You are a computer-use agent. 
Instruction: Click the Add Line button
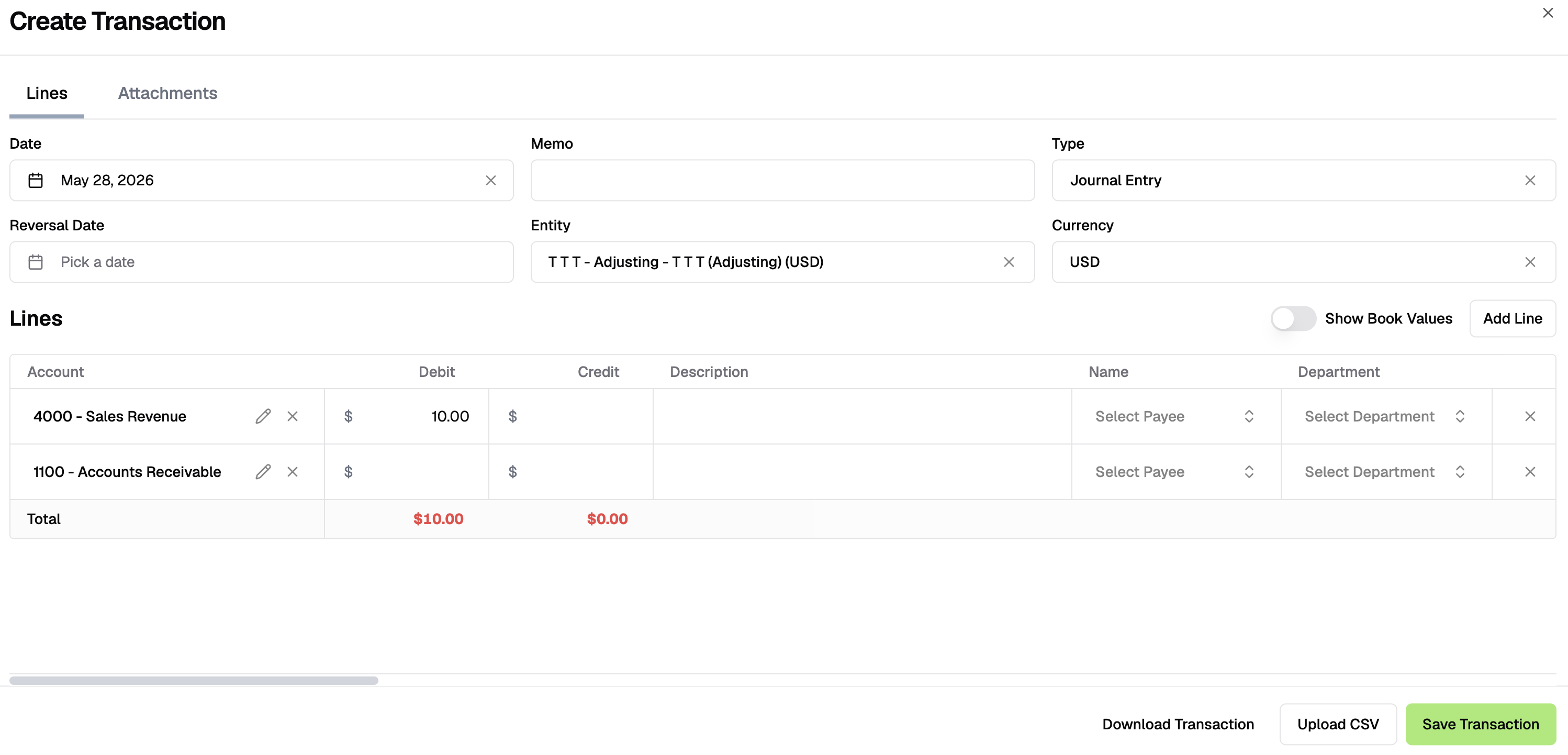pos(1513,318)
